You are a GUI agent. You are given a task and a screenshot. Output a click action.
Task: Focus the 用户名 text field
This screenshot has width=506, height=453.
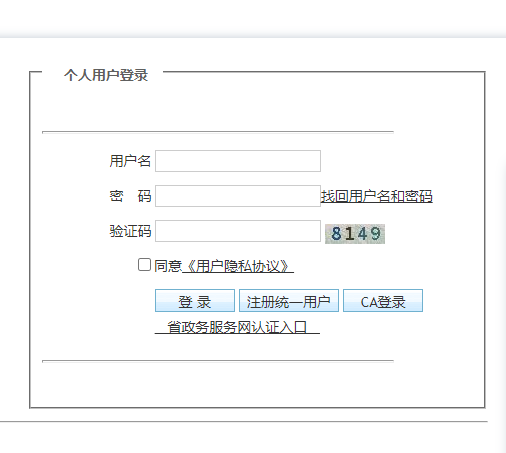(x=238, y=161)
